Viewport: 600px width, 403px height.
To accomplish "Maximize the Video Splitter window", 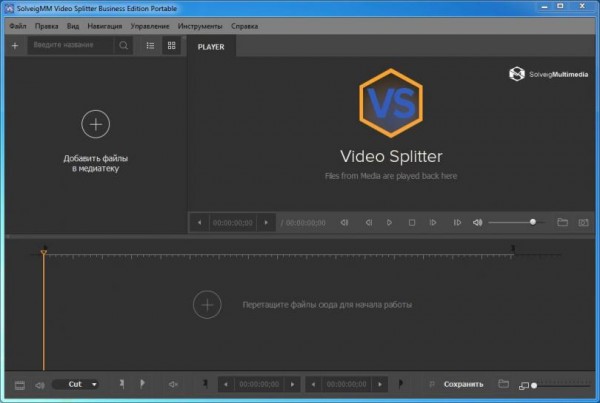I will pos(560,6).
